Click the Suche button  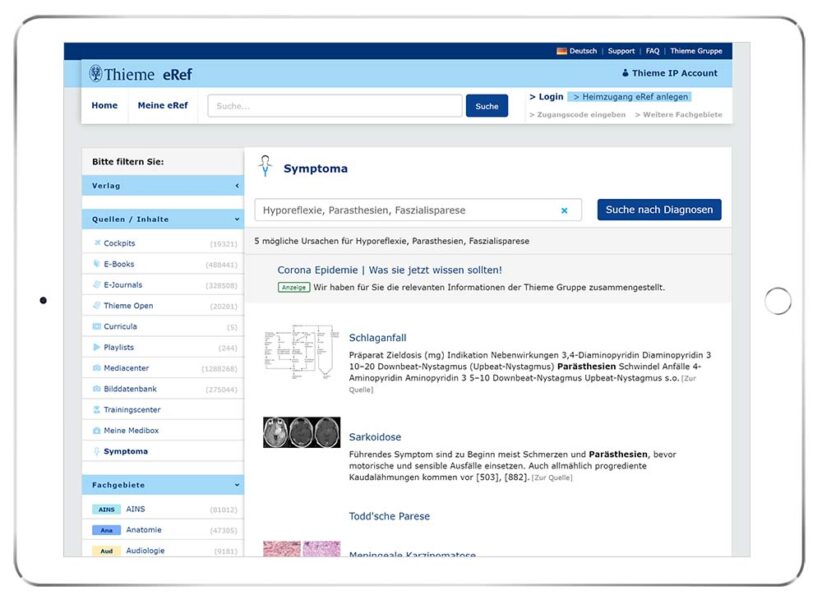(487, 106)
